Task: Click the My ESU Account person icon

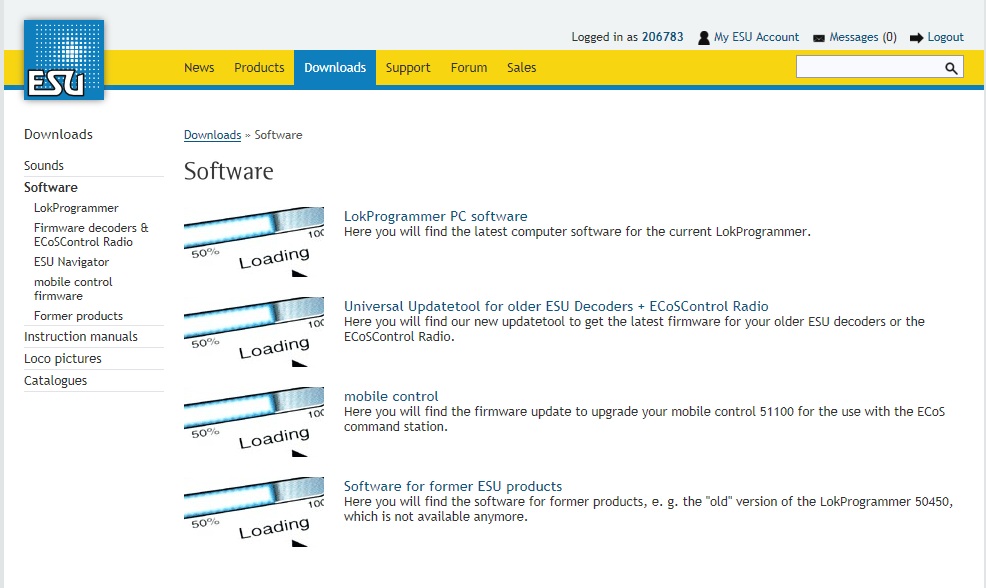Action: [x=704, y=38]
